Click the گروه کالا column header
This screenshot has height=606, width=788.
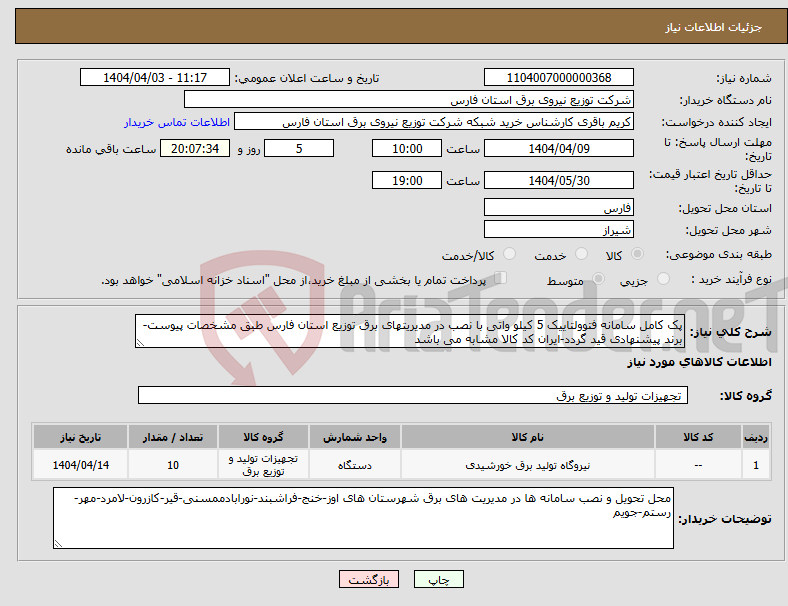(263, 437)
